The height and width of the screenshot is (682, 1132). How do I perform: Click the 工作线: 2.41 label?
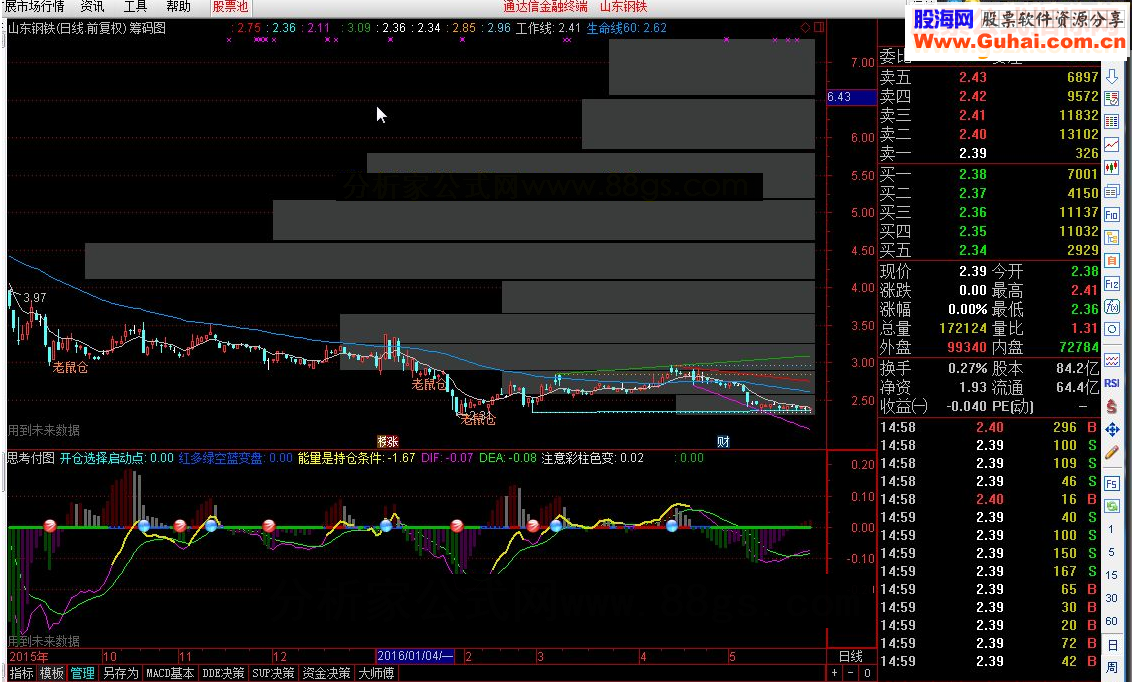click(548, 28)
